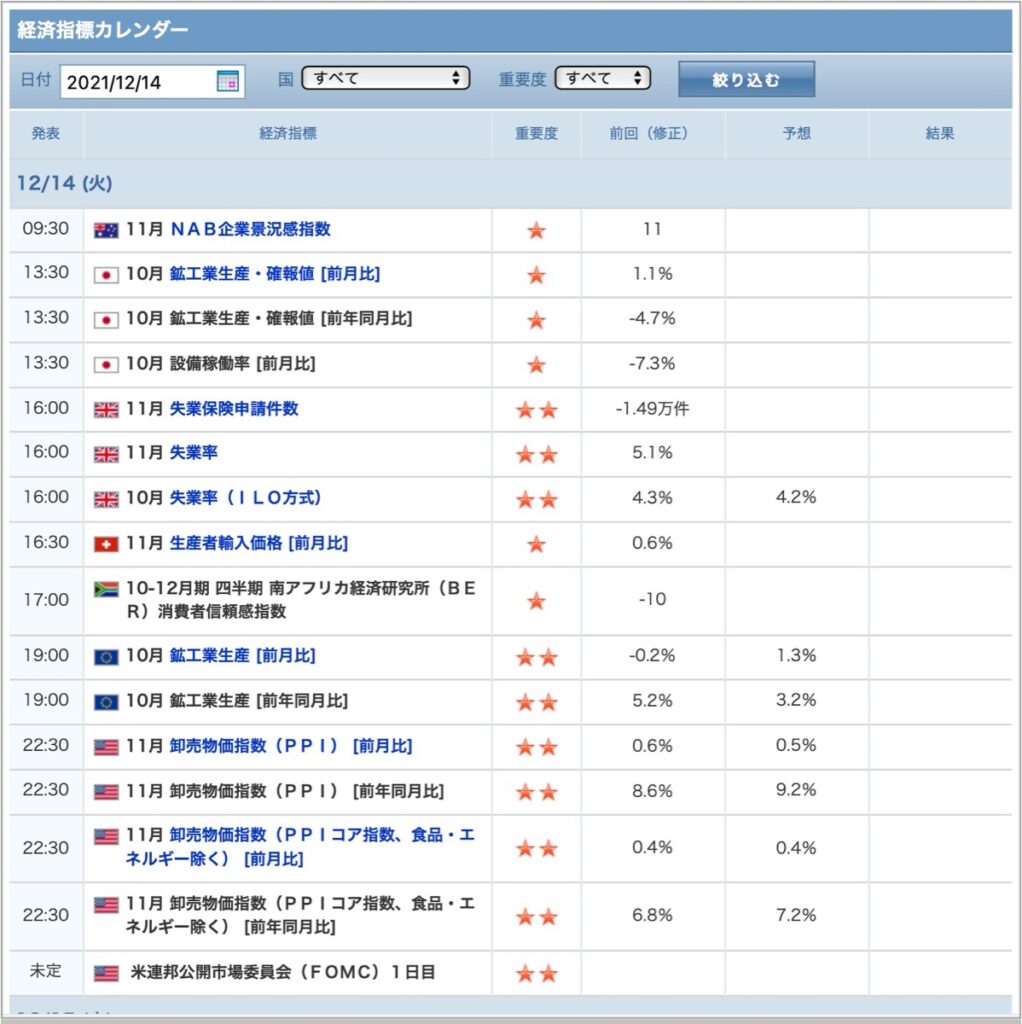Click 10月 設備稼働率 [前月比] text
This screenshot has width=1022, height=1024.
pos(221,364)
